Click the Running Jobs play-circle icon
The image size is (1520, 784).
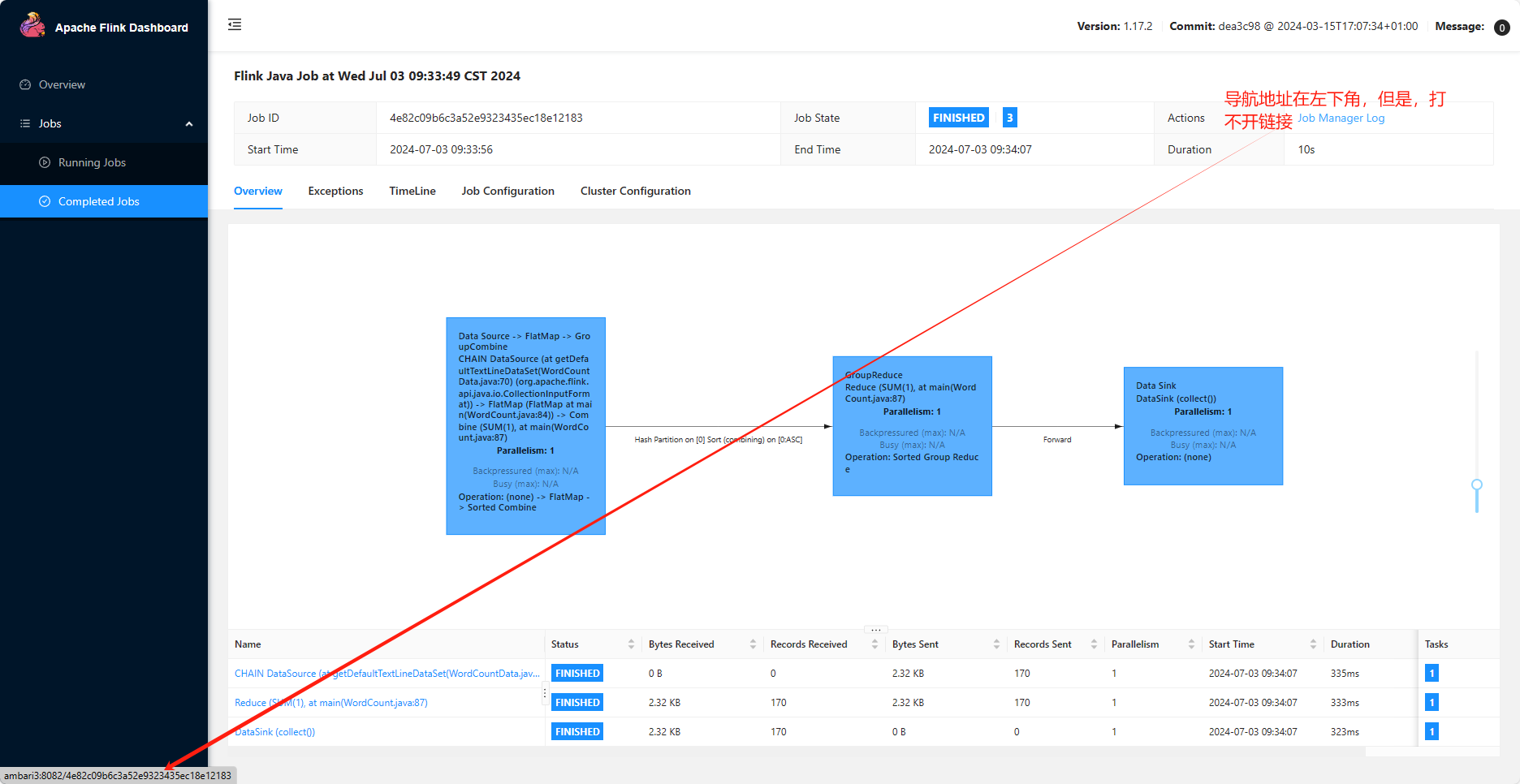(45, 162)
